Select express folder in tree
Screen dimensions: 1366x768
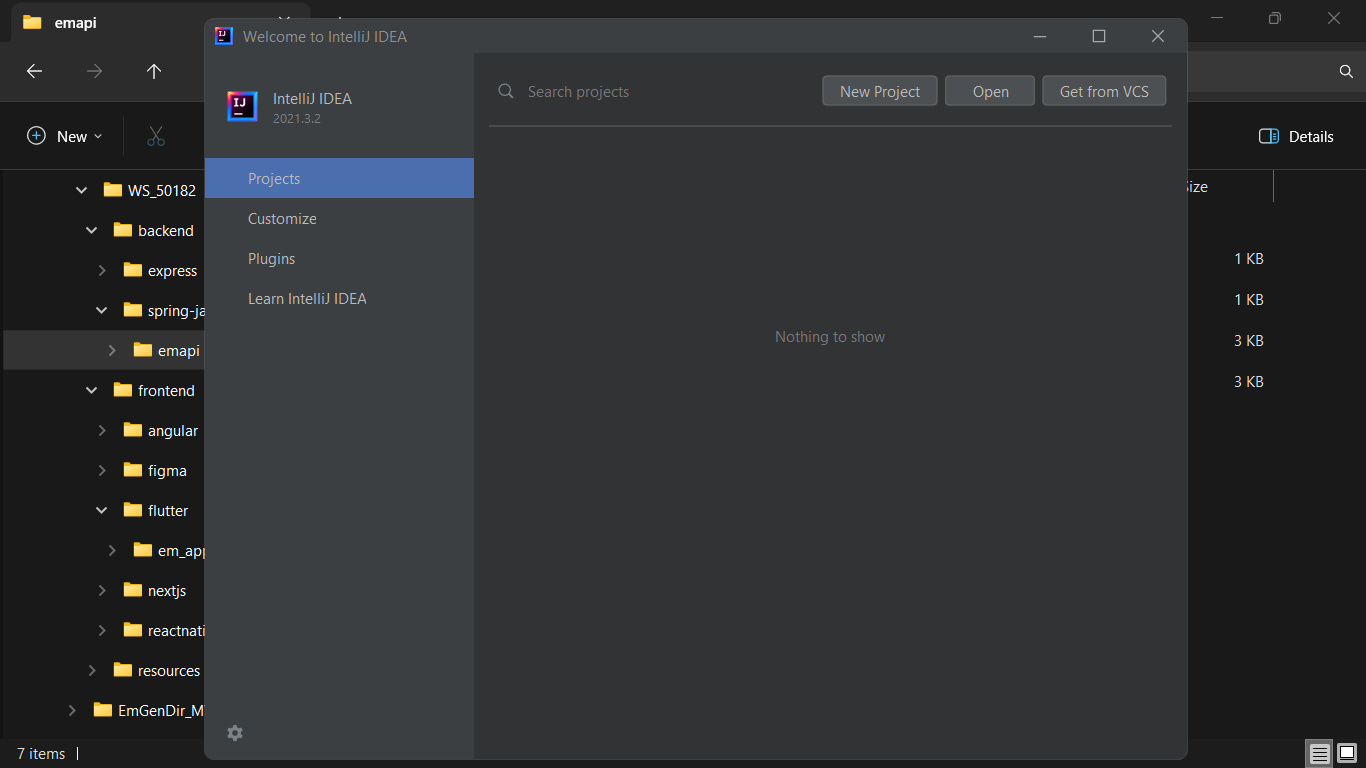[x=172, y=270]
